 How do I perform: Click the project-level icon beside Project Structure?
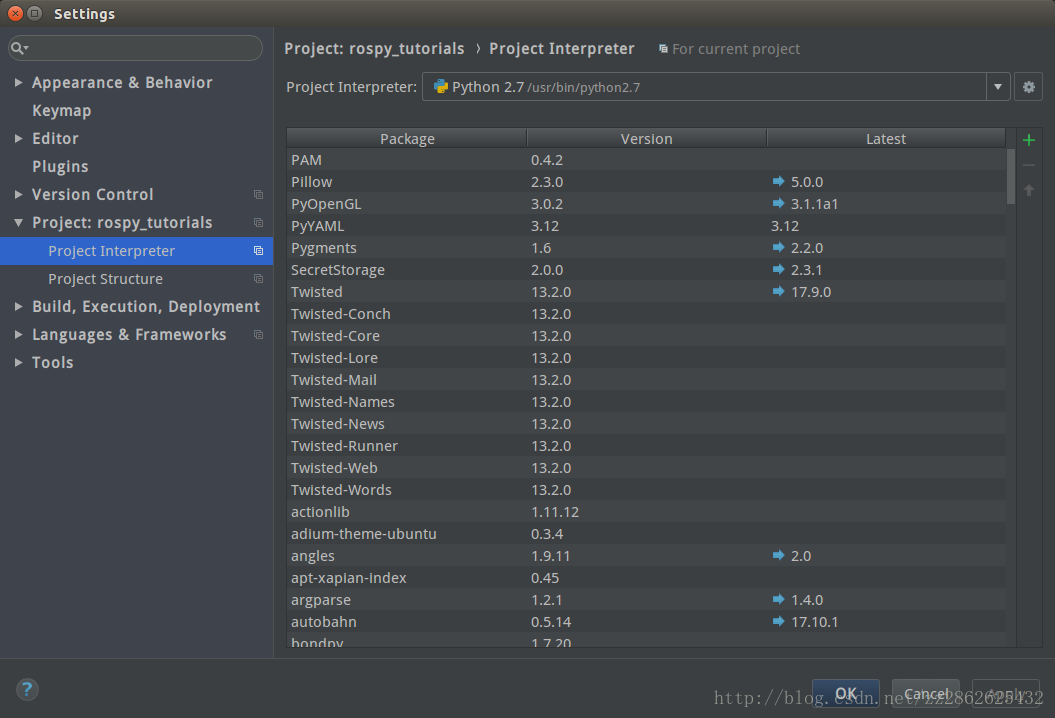pyautogui.click(x=258, y=279)
